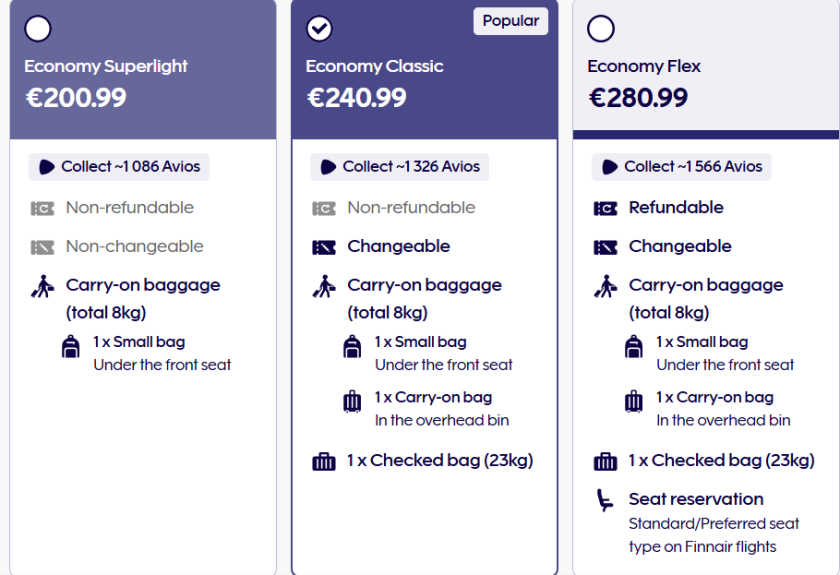Click the checked Economy Classic radio button
840x575 pixels.
(x=319, y=29)
